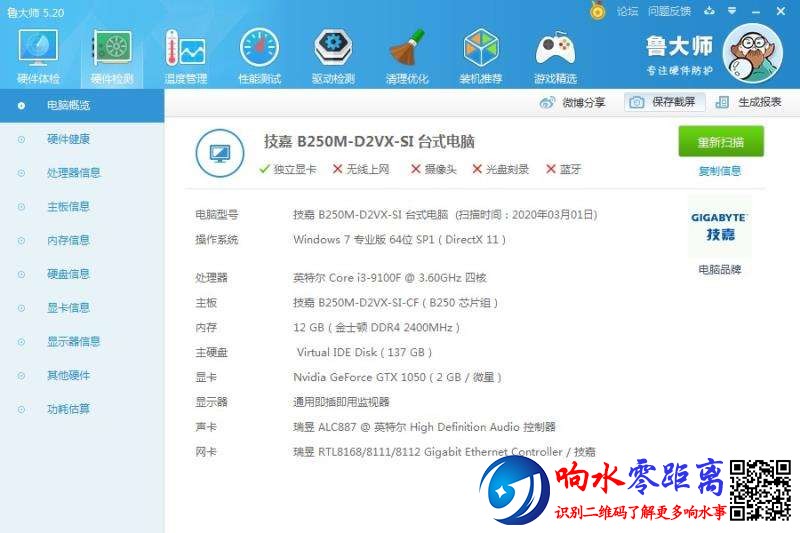
Task: Click 生成报表 generate report
Action: coord(748,102)
